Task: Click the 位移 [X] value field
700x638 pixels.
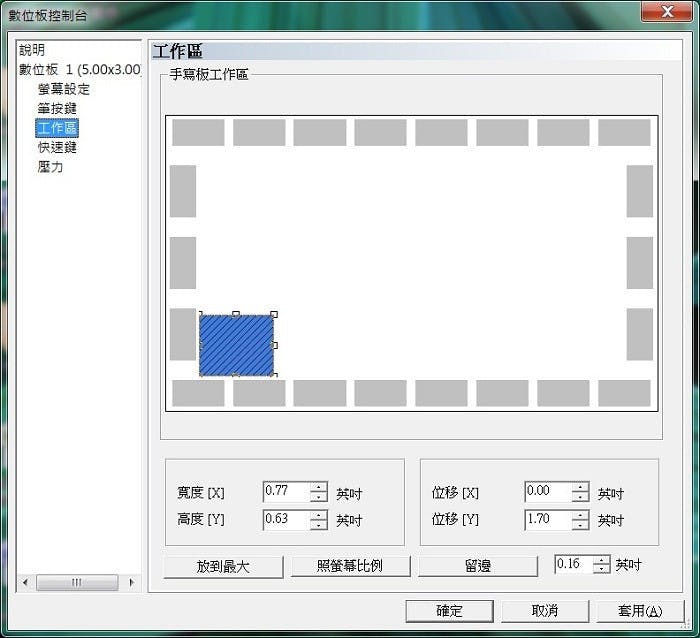Action: coord(548,491)
